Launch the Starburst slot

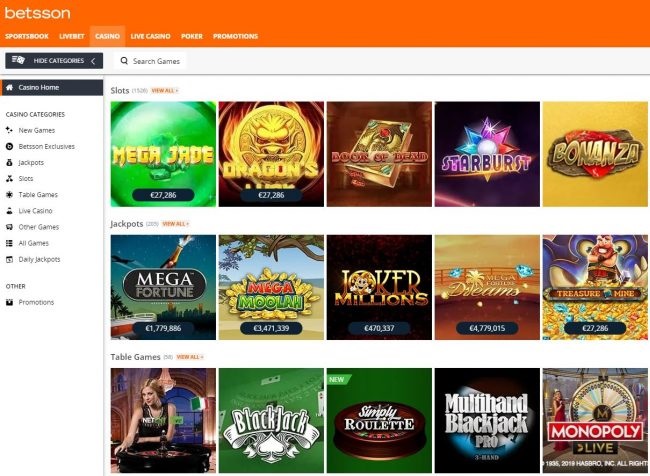tap(487, 154)
